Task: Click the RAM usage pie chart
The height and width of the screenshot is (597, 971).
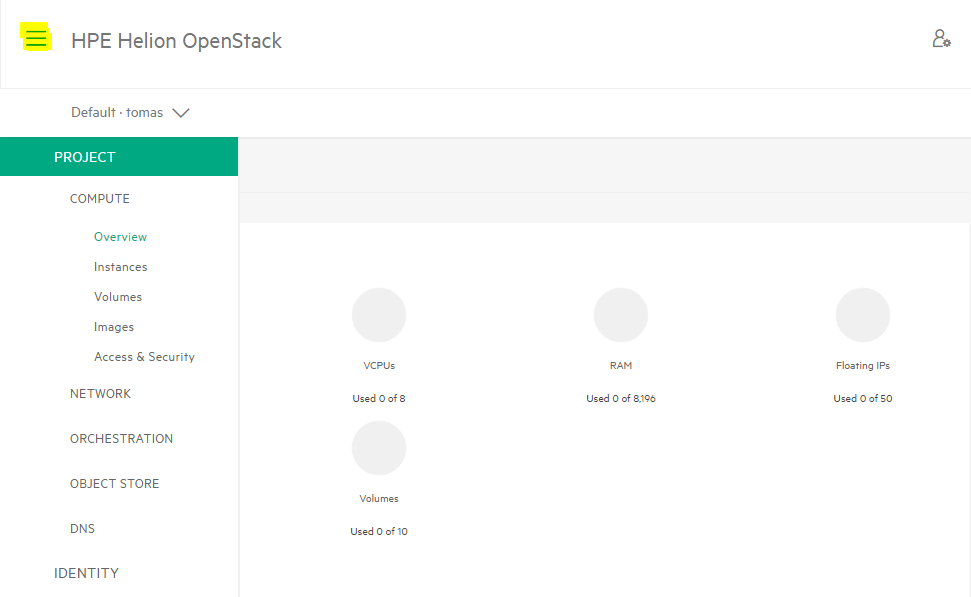Action: coord(621,315)
